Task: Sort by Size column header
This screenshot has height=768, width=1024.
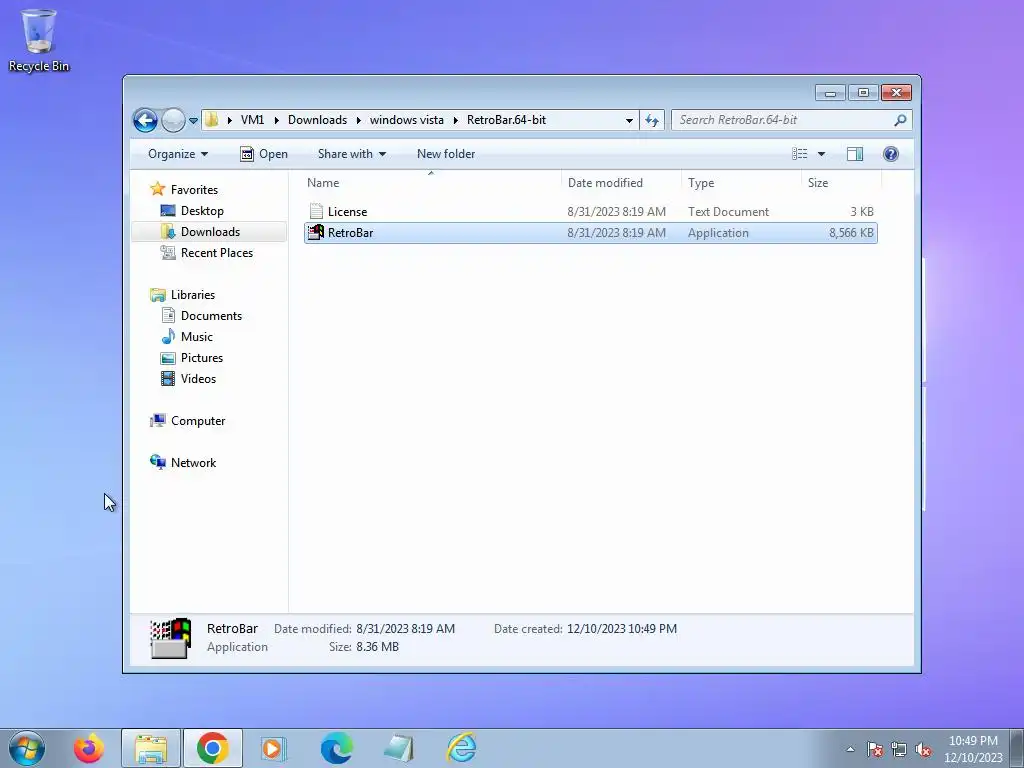Action: coord(841,183)
